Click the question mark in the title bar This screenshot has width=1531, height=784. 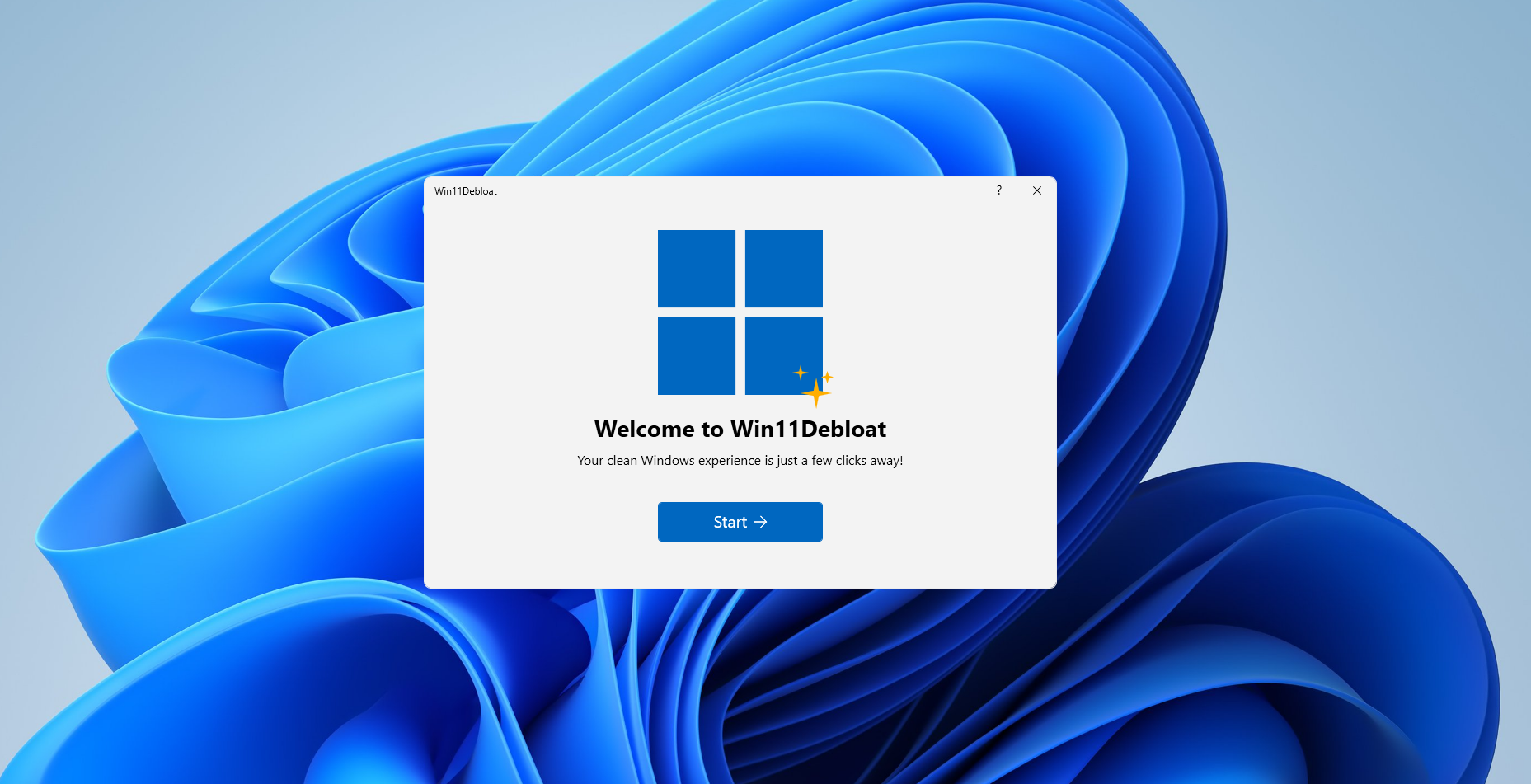pos(998,190)
